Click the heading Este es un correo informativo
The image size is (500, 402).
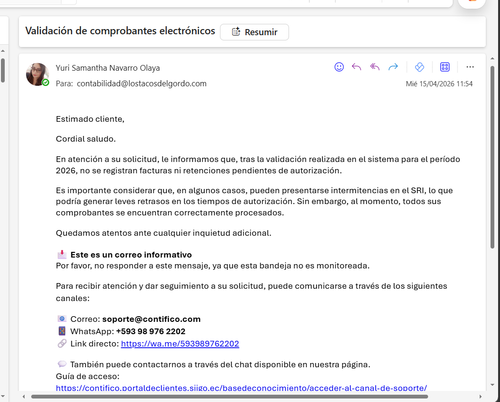coord(131,255)
